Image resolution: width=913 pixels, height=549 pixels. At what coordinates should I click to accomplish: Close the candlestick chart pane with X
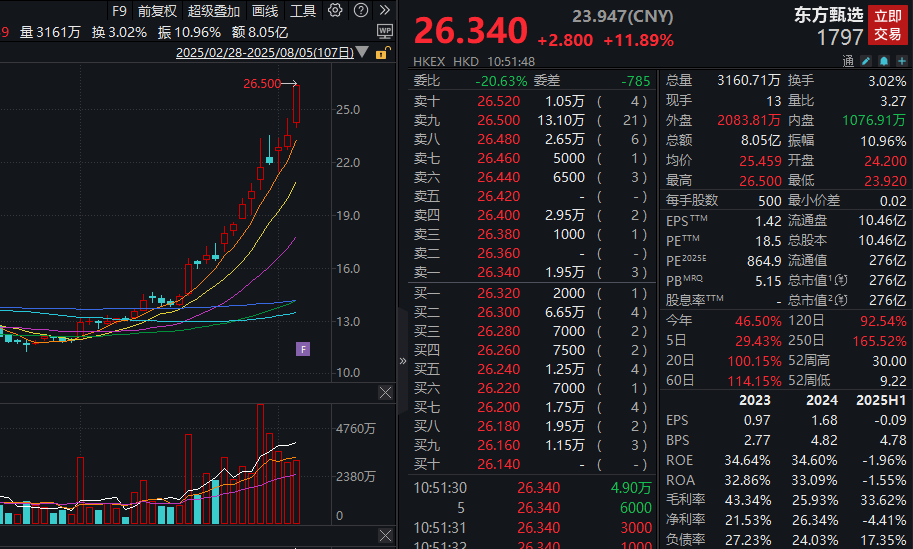point(385,392)
